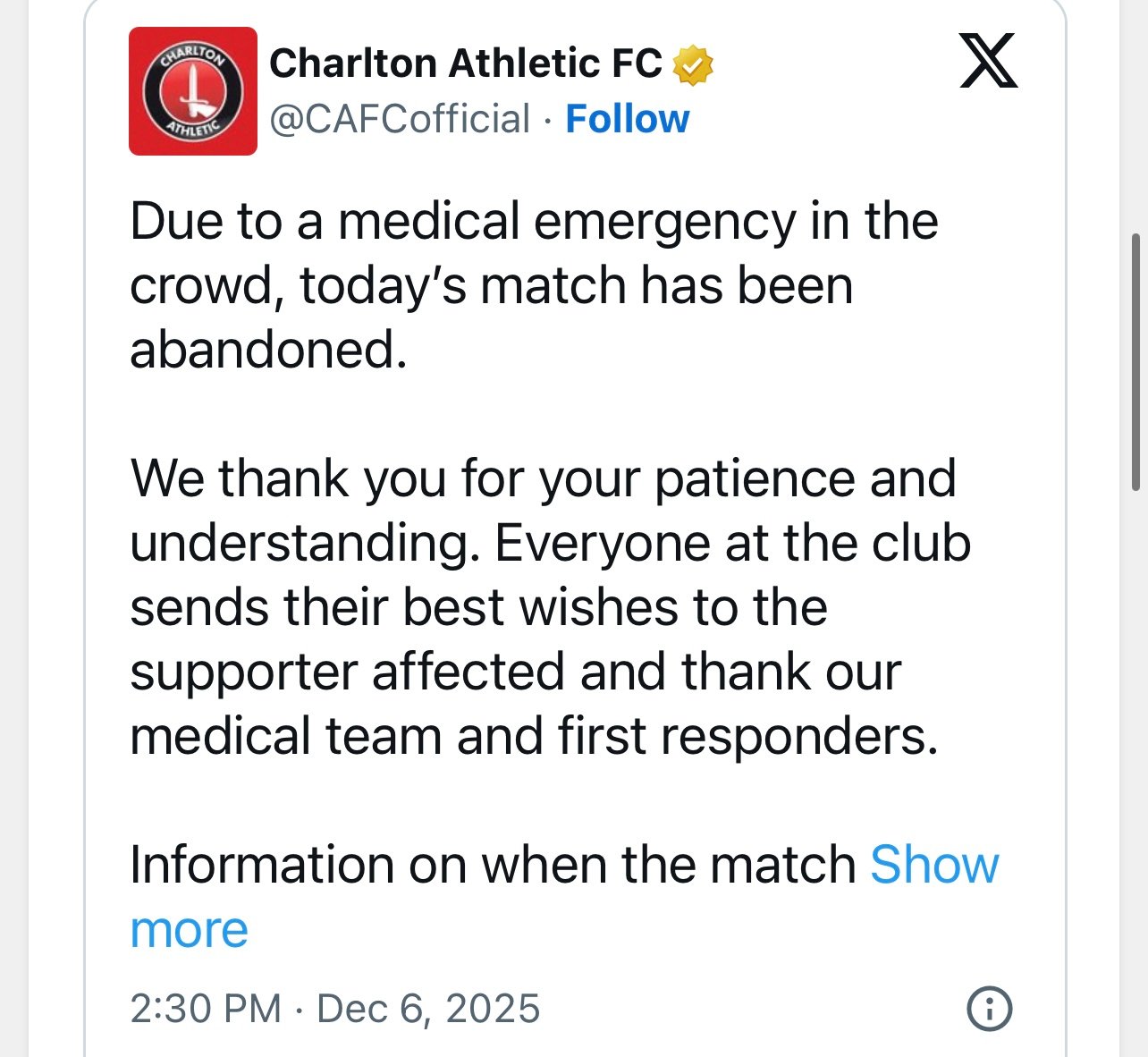This screenshot has width=1148, height=1057.
Task: Click the "understanding. Everyone at the club" line
Action: [x=550, y=543]
